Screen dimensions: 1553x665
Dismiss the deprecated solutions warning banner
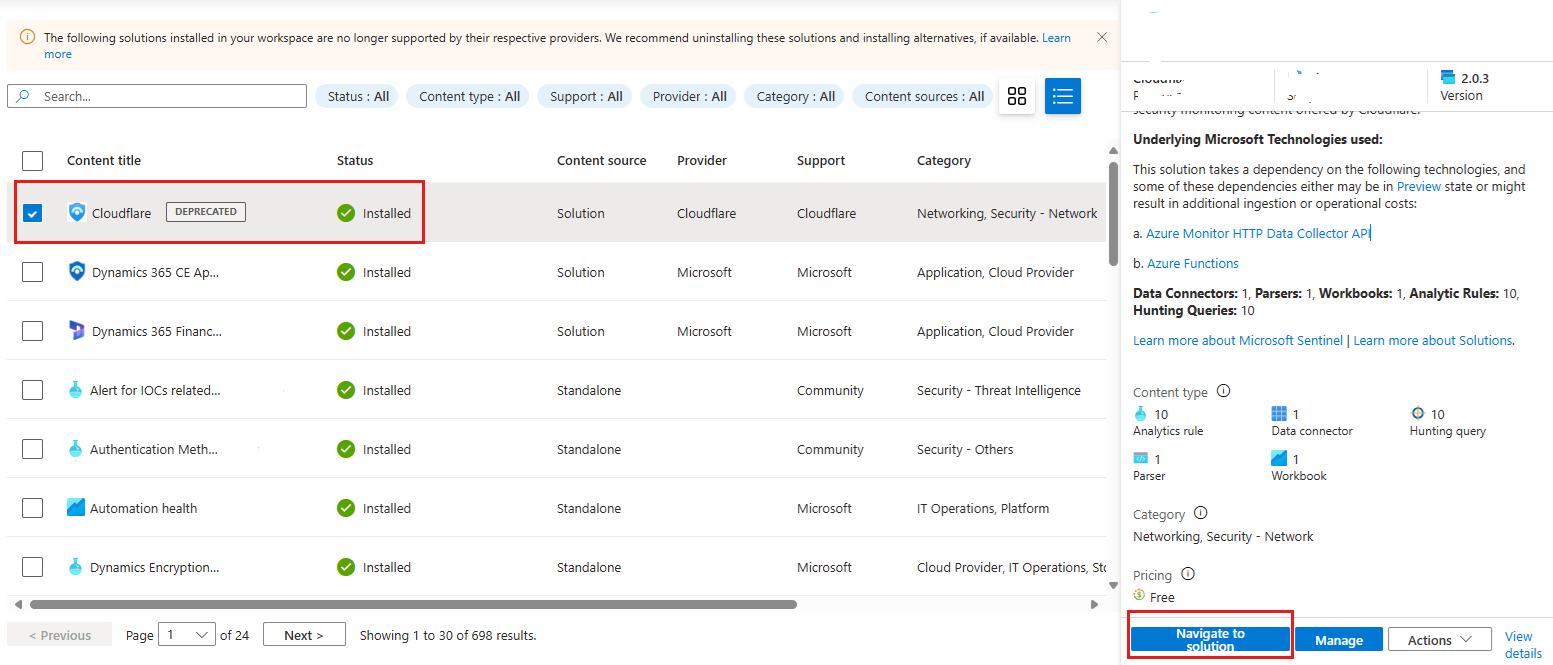(x=1101, y=38)
